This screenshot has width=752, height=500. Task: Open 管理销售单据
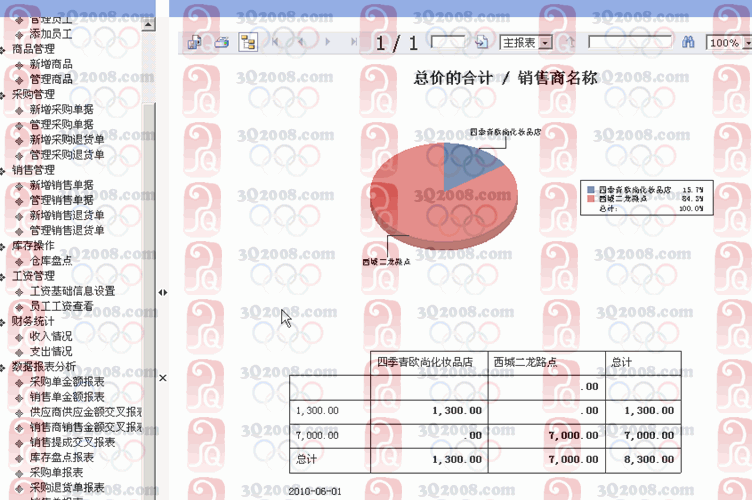tap(61, 200)
